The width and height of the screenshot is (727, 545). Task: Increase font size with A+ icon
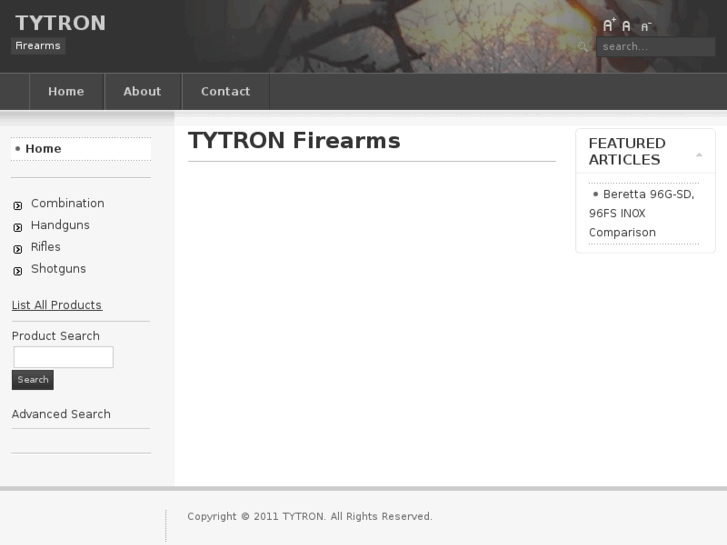point(608,26)
